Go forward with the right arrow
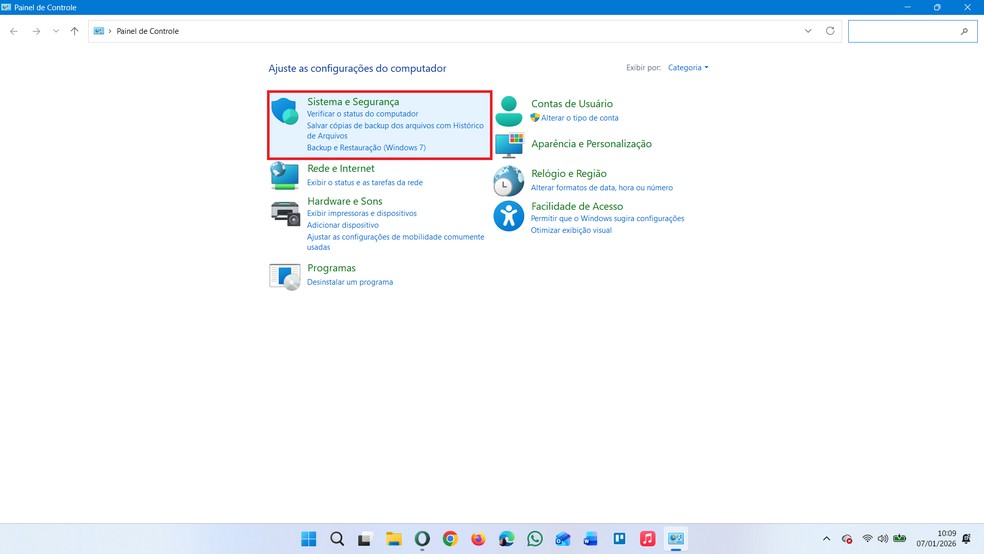 point(36,31)
